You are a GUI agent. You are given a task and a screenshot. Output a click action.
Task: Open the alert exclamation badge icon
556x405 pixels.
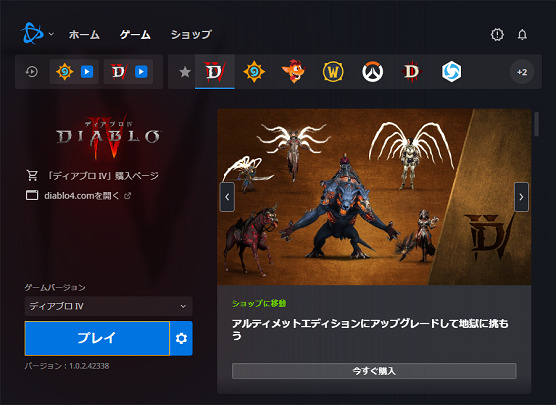(497, 34)
